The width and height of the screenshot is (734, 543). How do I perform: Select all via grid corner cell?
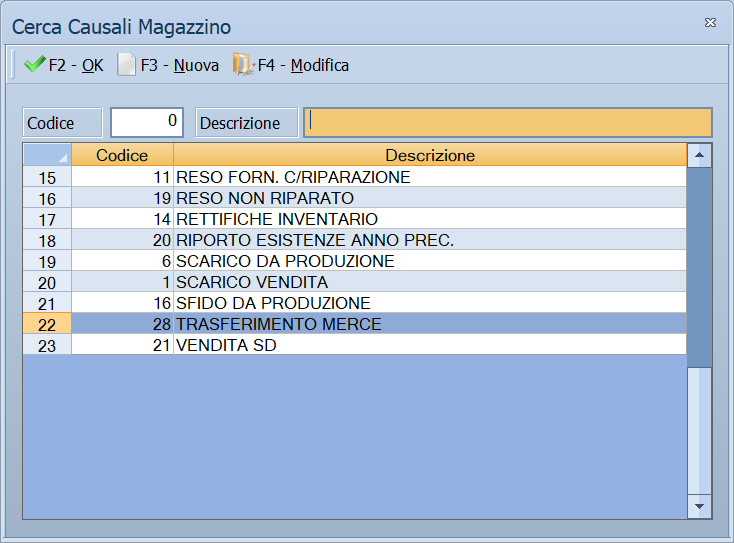click(x=47, y=155)
